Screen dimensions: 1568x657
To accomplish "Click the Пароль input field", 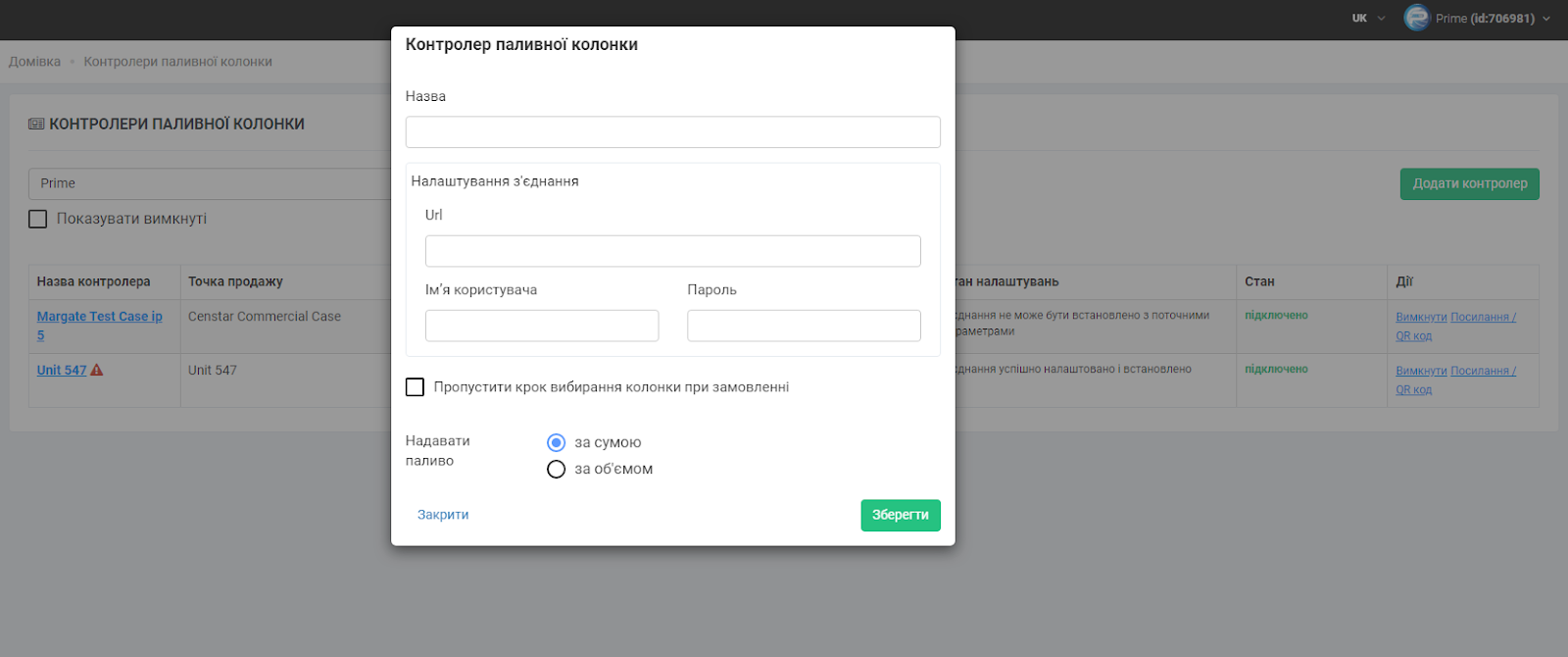I will 804,326.
